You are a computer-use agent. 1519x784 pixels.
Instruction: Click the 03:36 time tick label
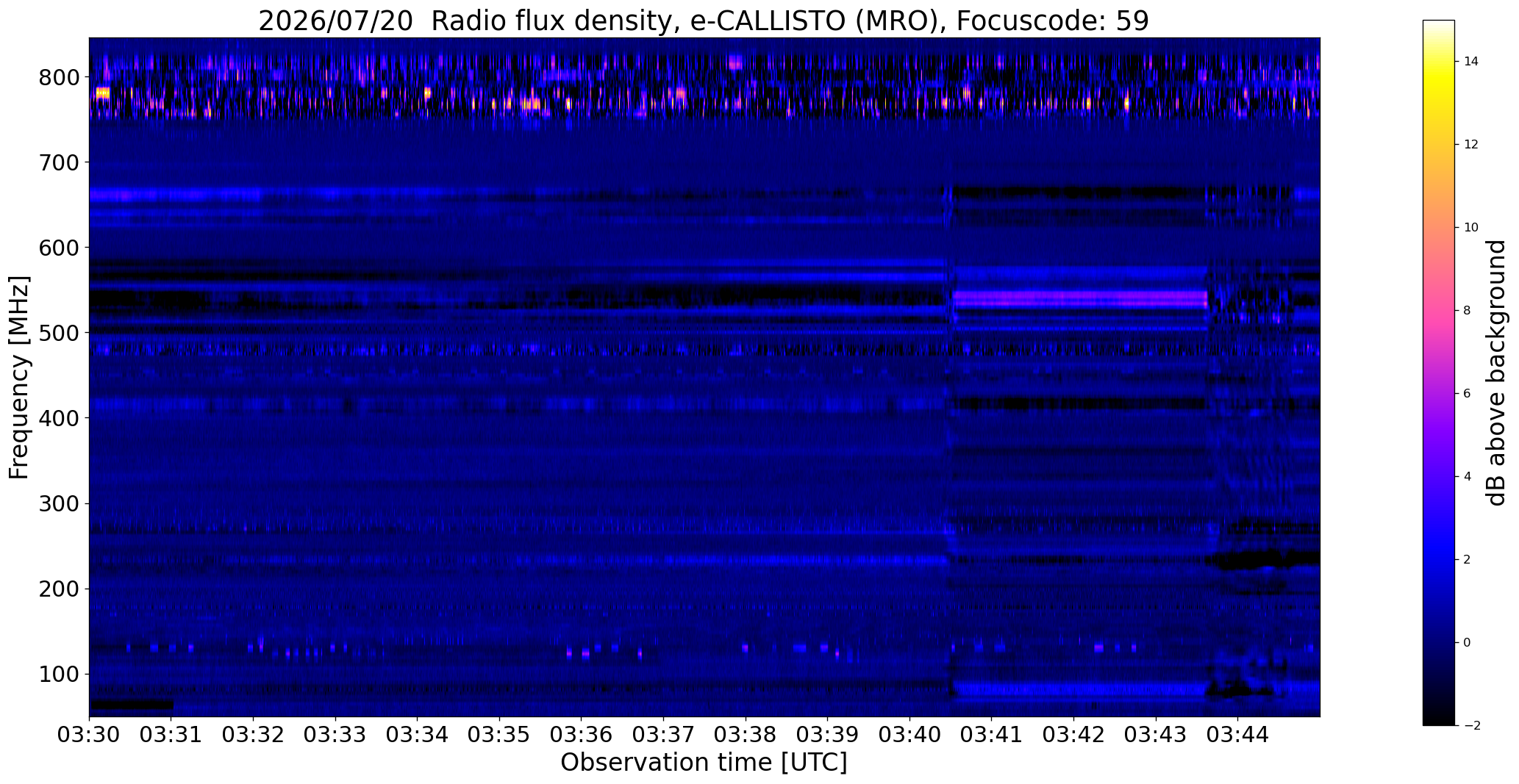(582, 735)
